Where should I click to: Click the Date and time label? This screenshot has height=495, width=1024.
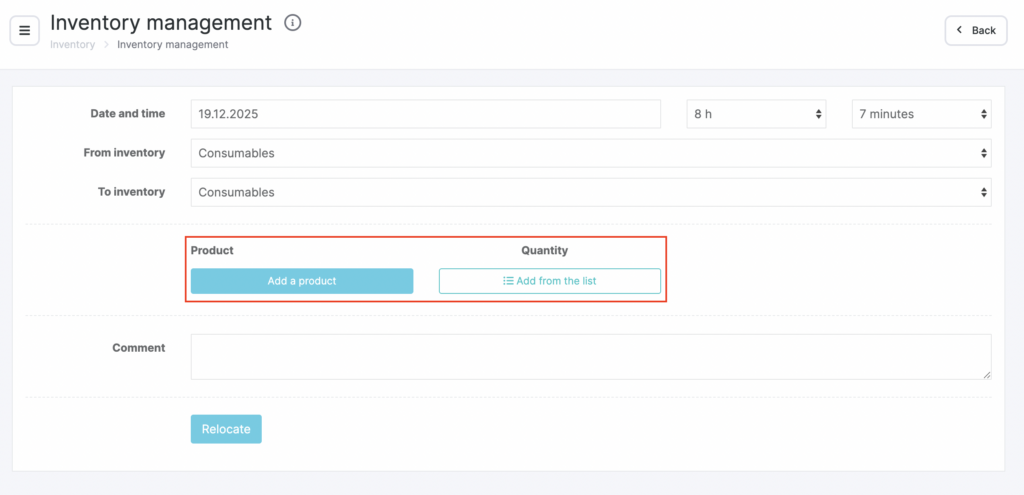coord(128,114)
